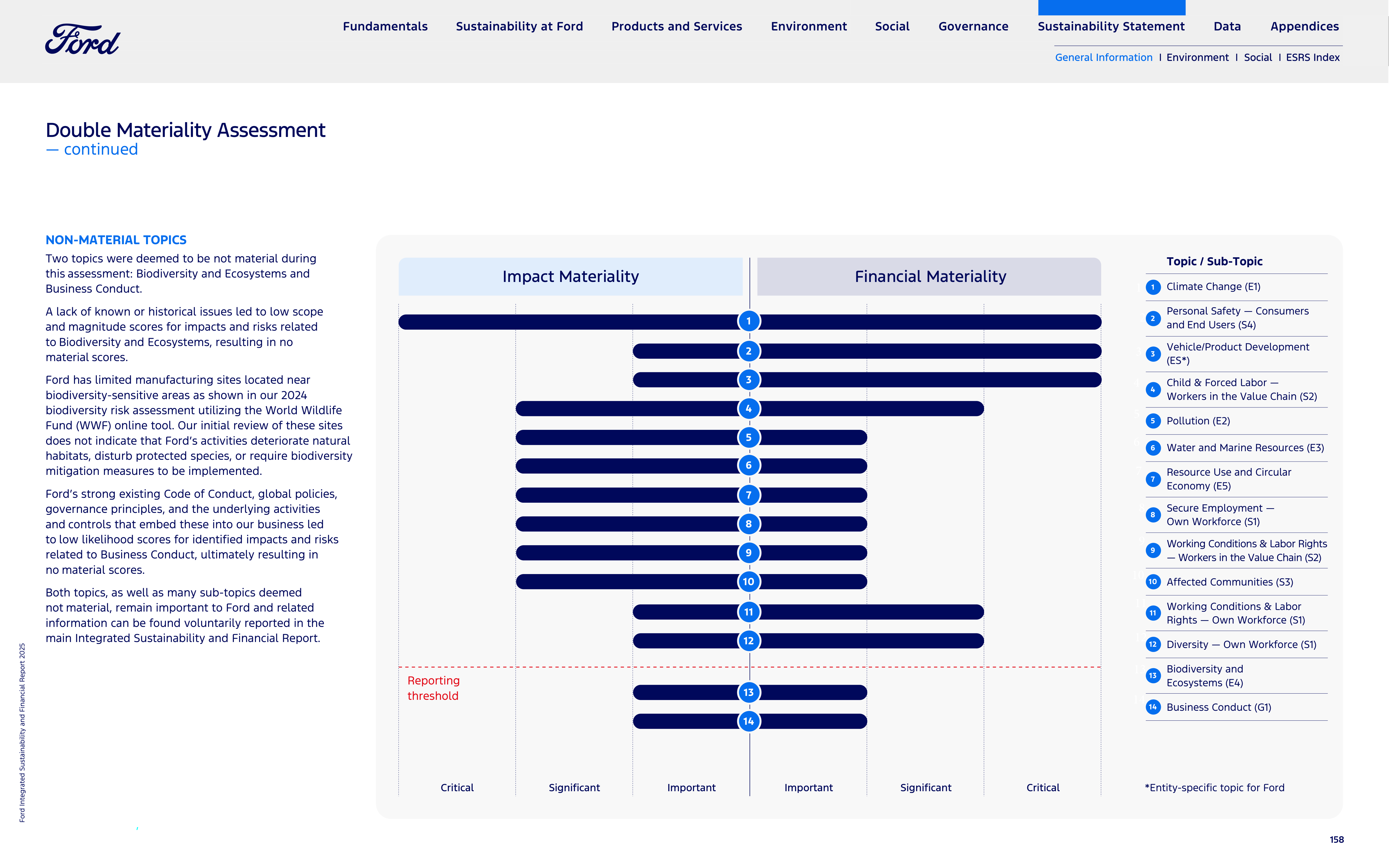Image resolution: width=1389 pixels, height=868 pixels.
Task: Click the Business Conduct (G1) legend text
Action: 1219,707
